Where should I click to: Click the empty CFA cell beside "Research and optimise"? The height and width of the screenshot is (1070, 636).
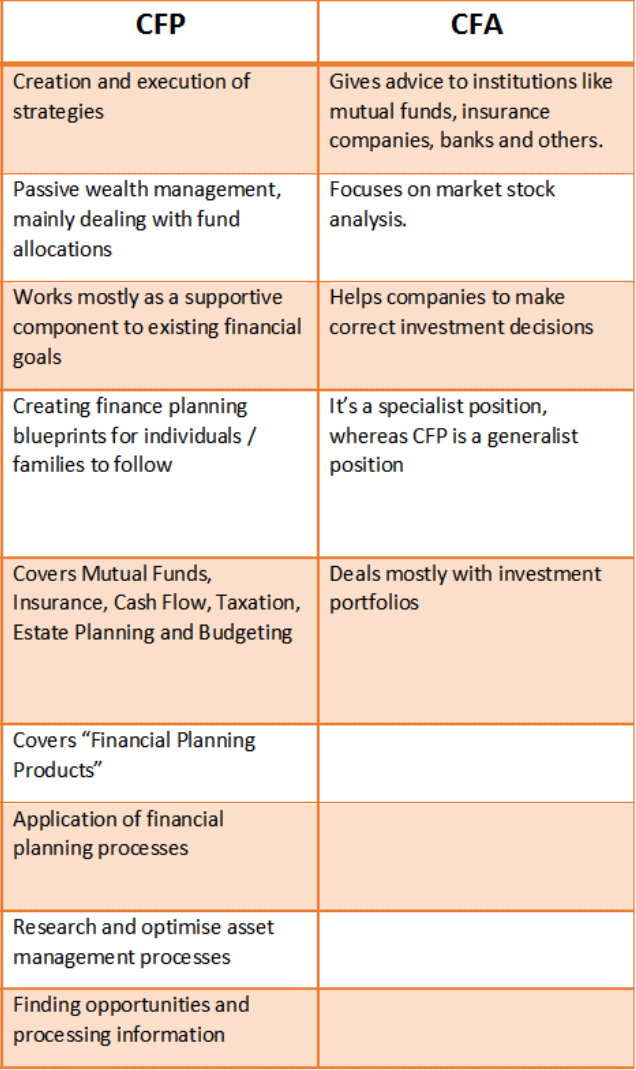pyautogui.click(x=476, y=949)
